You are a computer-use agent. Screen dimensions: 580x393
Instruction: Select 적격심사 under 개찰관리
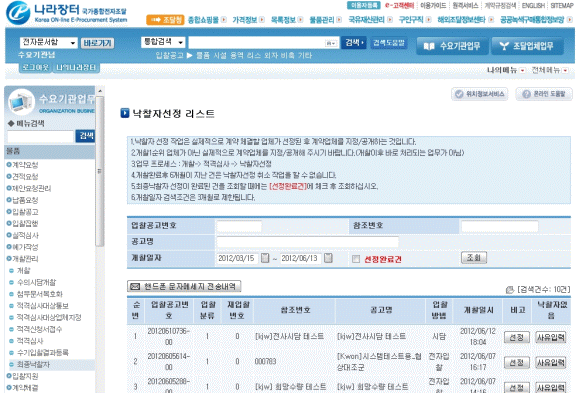[x=30, y=341]
